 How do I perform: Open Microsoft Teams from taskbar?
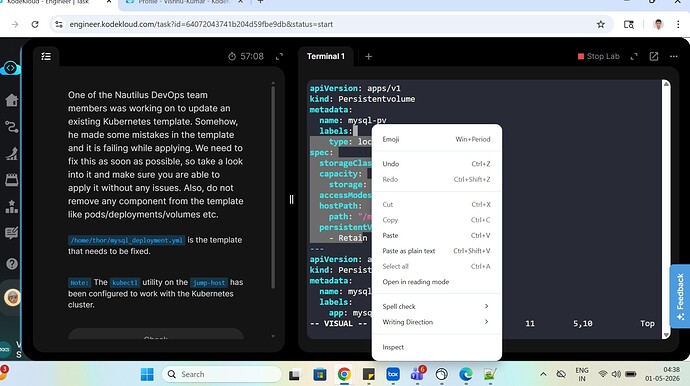click(418, 375)
